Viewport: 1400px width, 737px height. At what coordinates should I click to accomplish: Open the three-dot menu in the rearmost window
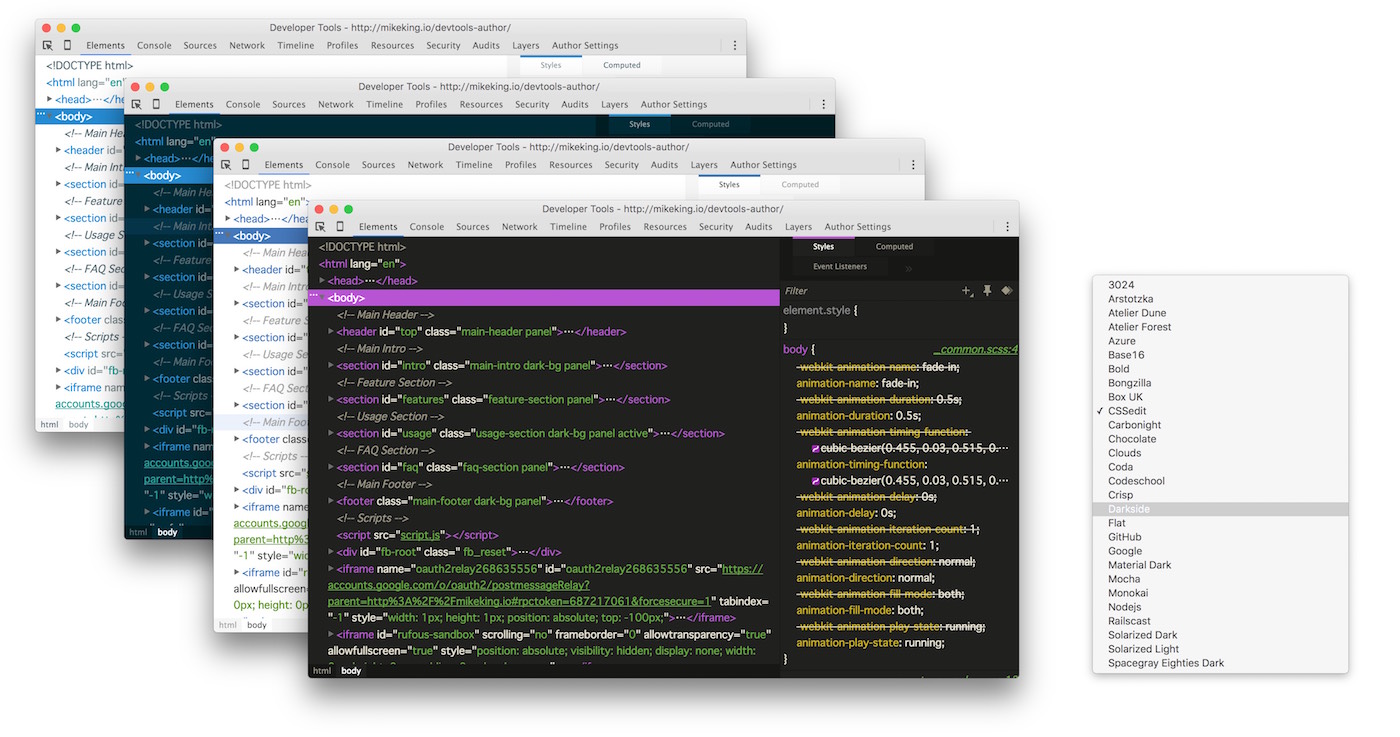click(735, 45)
